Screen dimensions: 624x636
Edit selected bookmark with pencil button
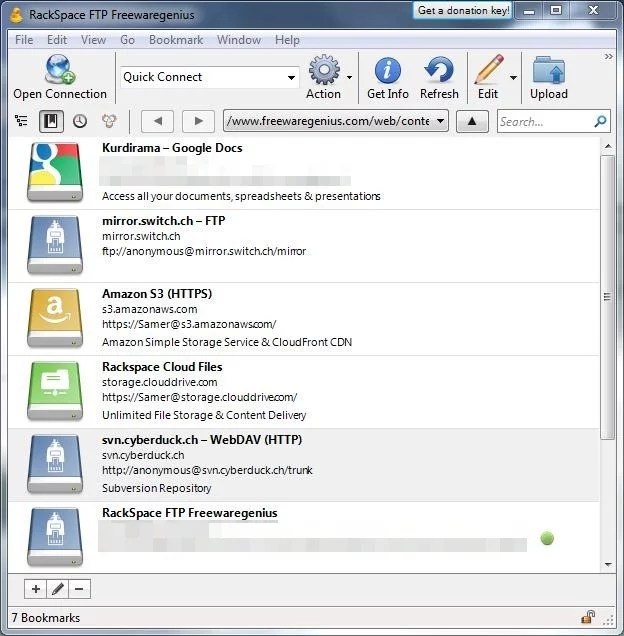pyautogui.click(x=58, y=589)
